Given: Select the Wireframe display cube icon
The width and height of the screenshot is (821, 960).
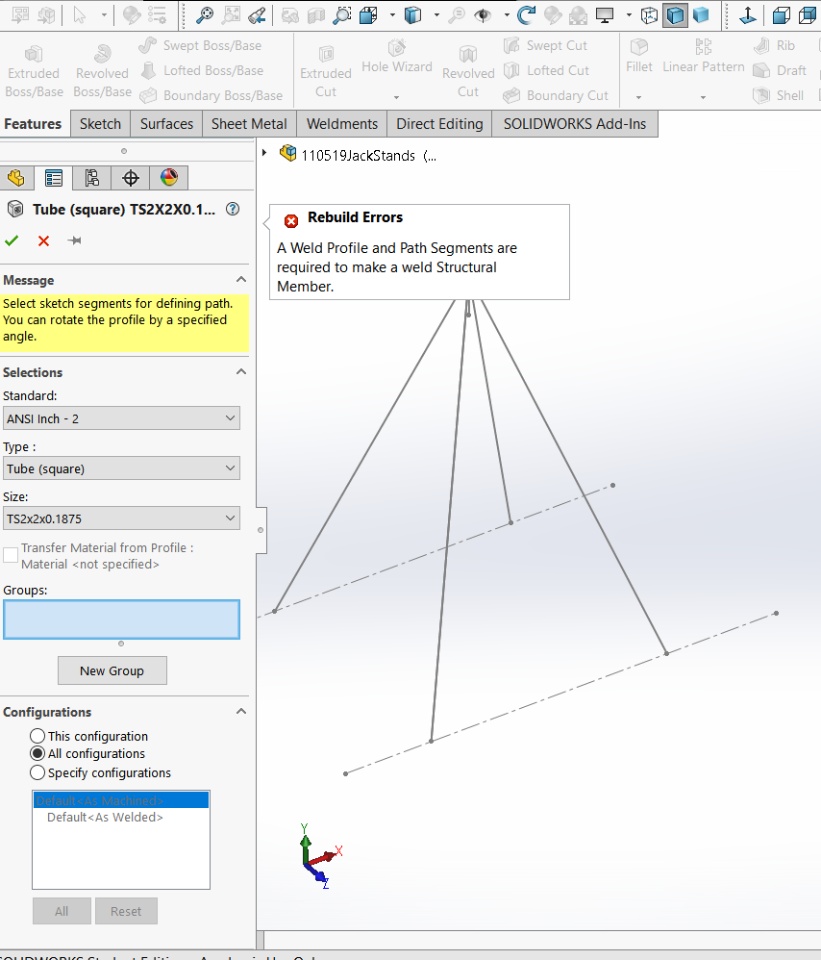Looking at the screenshot, I should [x=649, y=15].
